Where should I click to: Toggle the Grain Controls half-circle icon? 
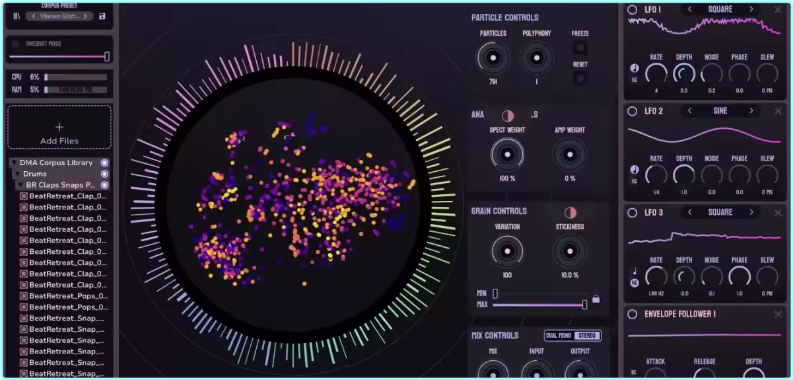(570, 212)
